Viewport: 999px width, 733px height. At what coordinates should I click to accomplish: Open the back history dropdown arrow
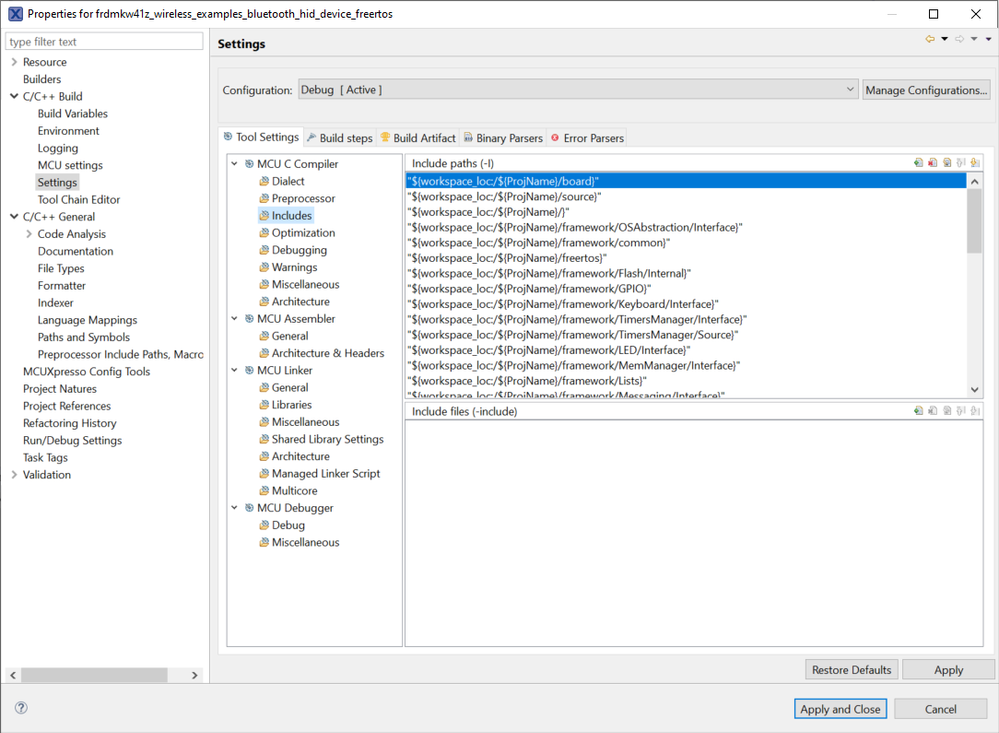point(945,40)
